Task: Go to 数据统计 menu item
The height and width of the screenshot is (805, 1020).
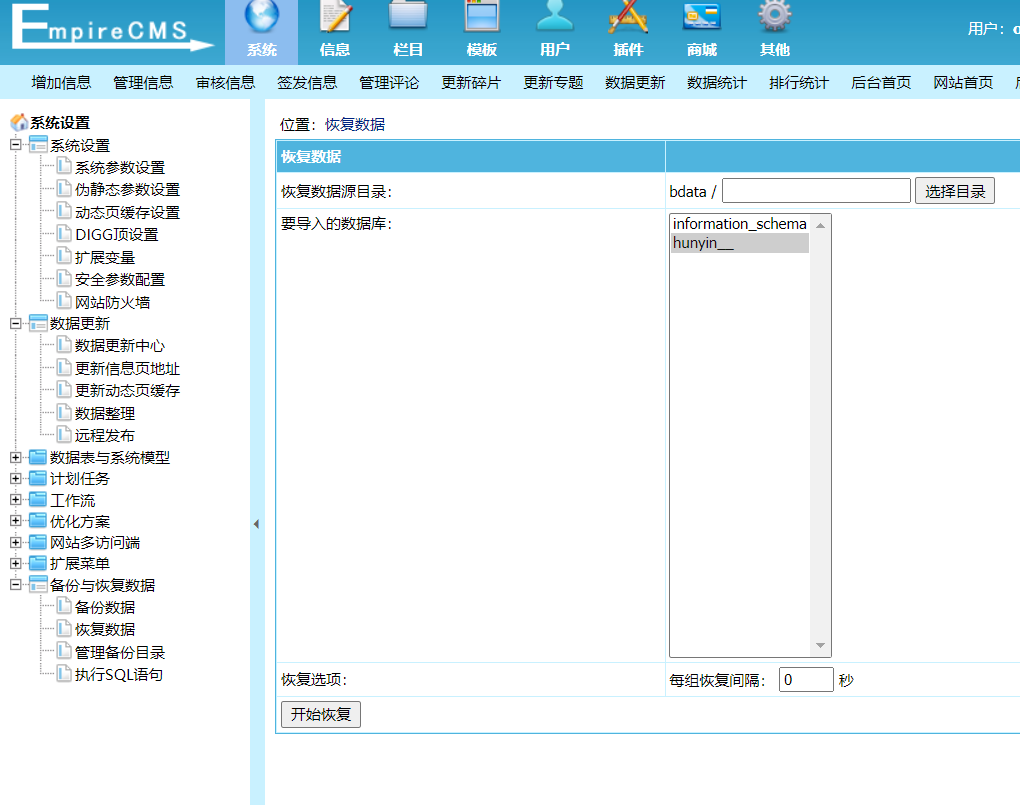Action: coord(717,83)
